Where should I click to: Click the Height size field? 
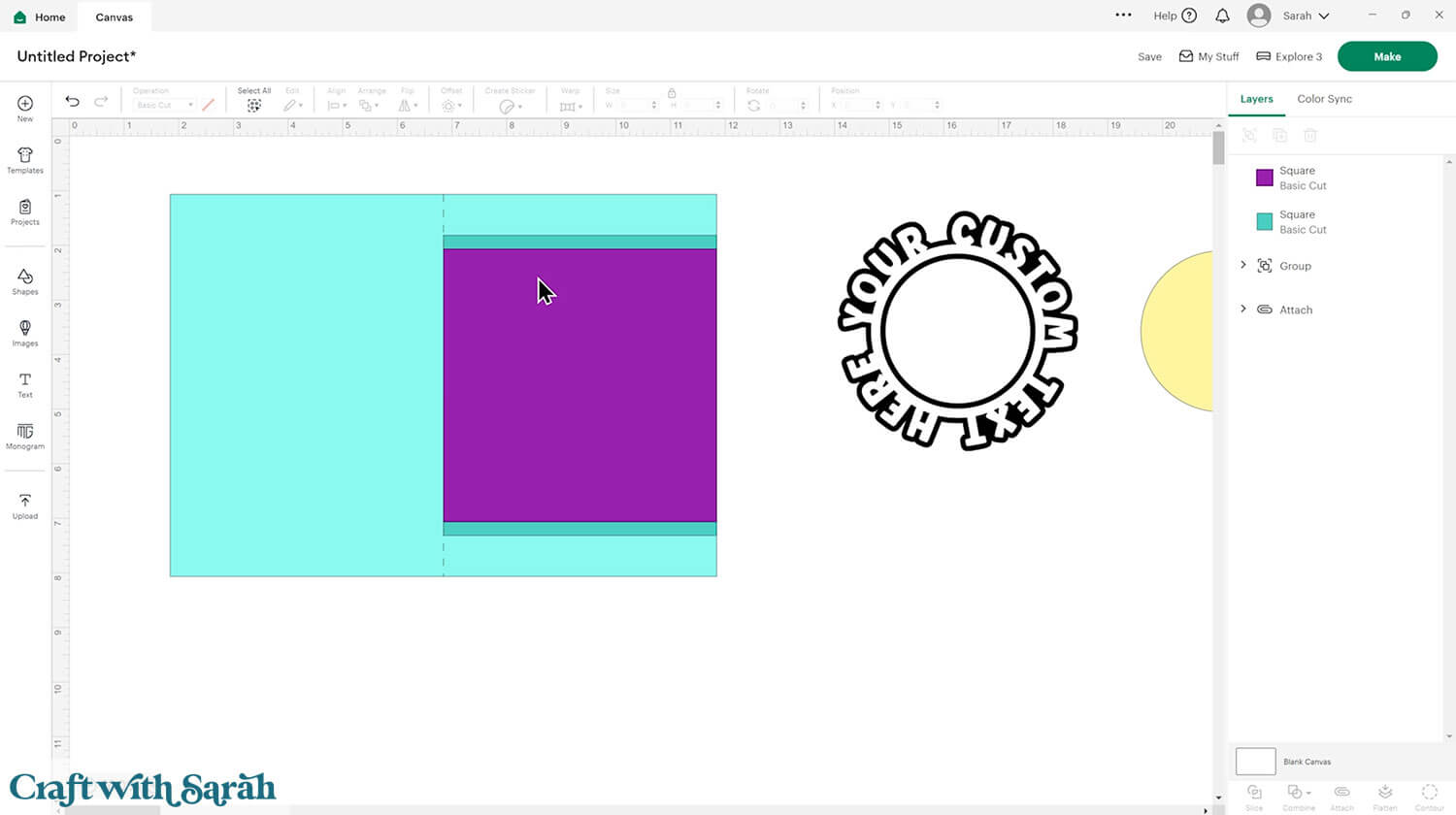tap(701, 105)
